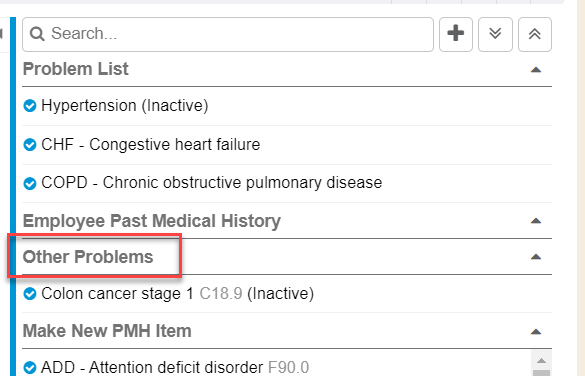This screenshot has height=376, width=585.
Task: Collapse the Other Problems section arrow
Action: 536,257
